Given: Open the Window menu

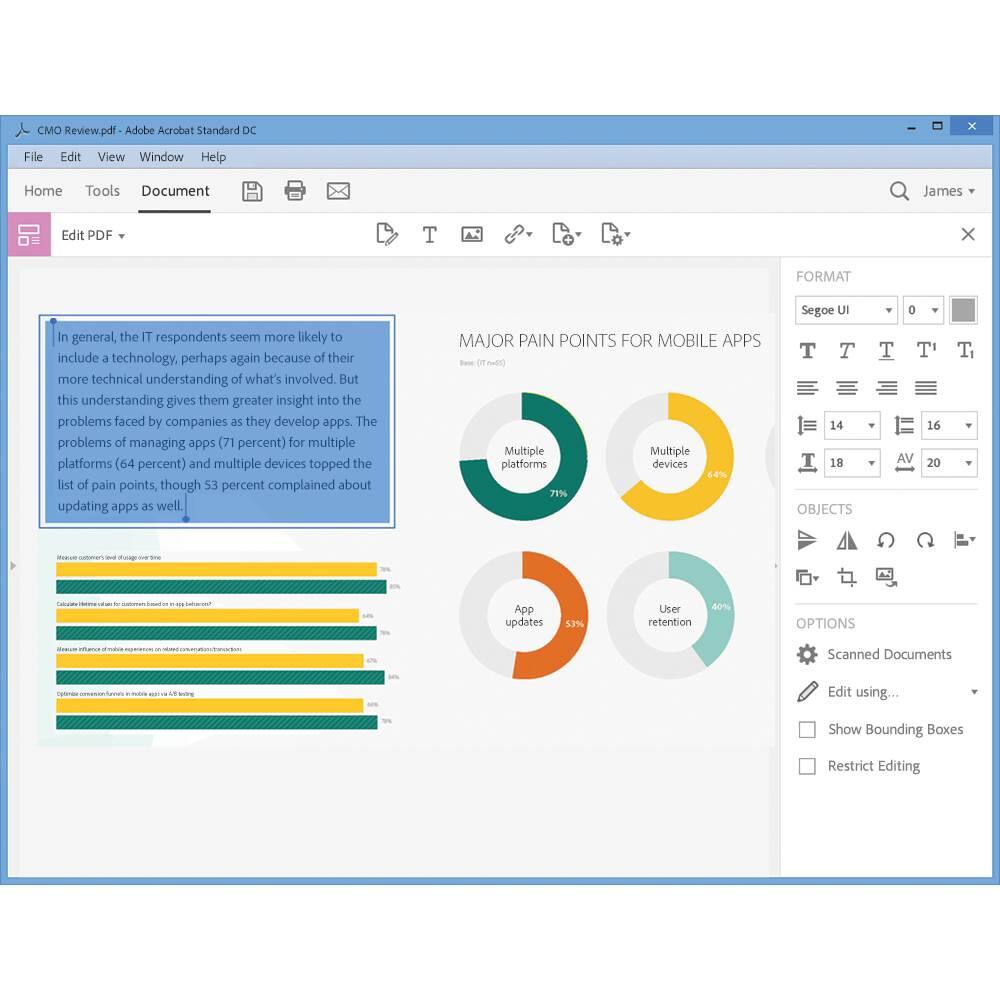Looking at the screenshot, I should click(161, 157).
